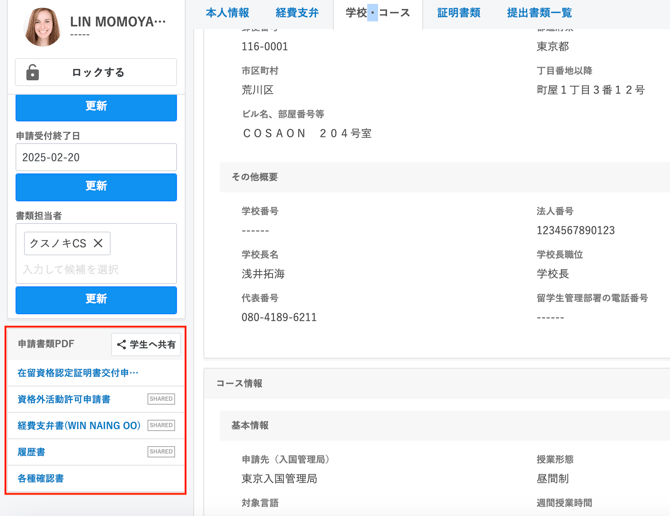Open the 経費支弁 tab

[x=297, y=13]
